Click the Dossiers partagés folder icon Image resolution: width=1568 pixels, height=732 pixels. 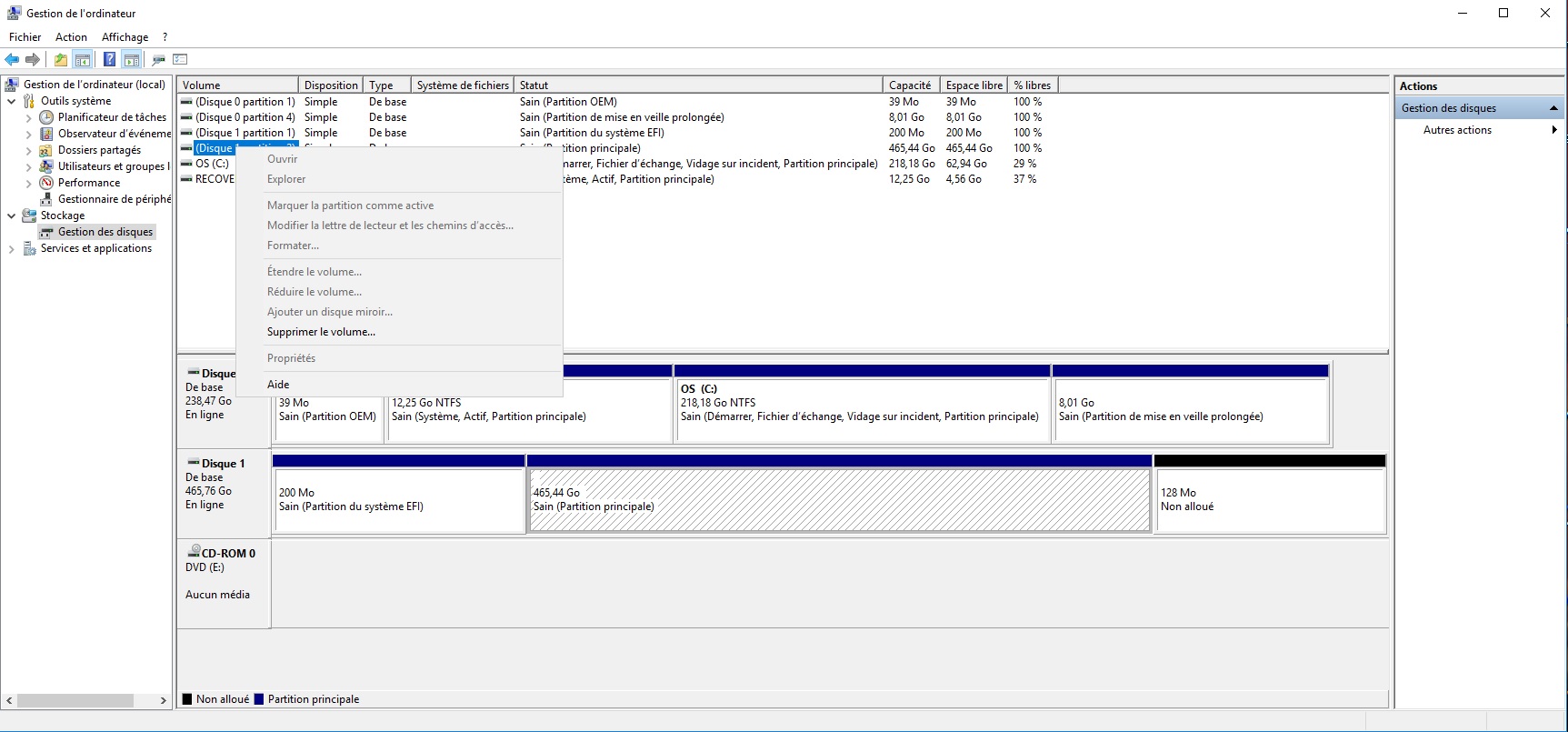(x=47, y=150)
